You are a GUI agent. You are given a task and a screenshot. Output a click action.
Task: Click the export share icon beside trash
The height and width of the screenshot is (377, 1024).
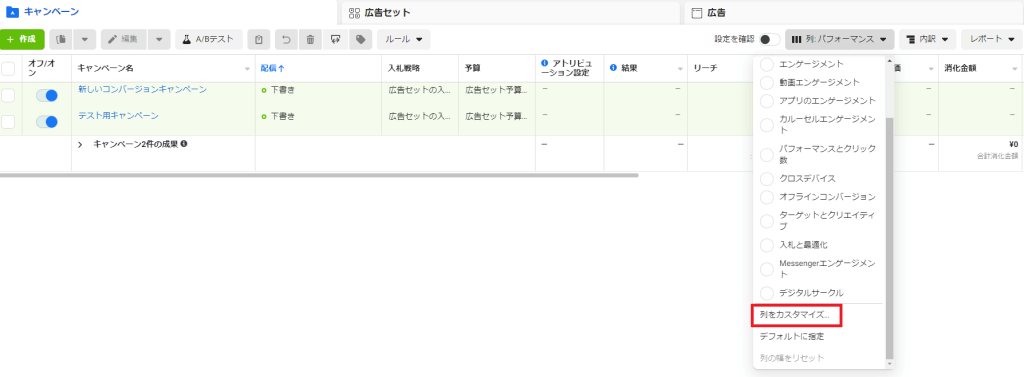(x=335, y=39)
